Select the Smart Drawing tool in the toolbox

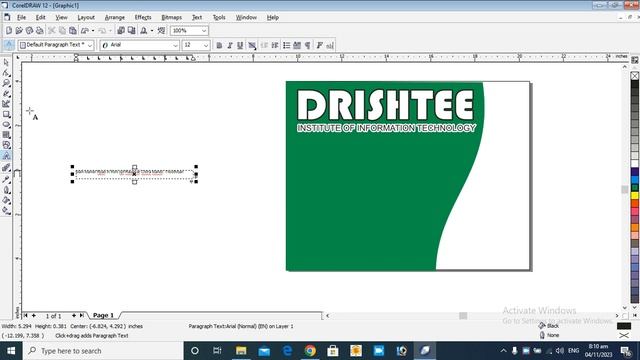[6, 104]
